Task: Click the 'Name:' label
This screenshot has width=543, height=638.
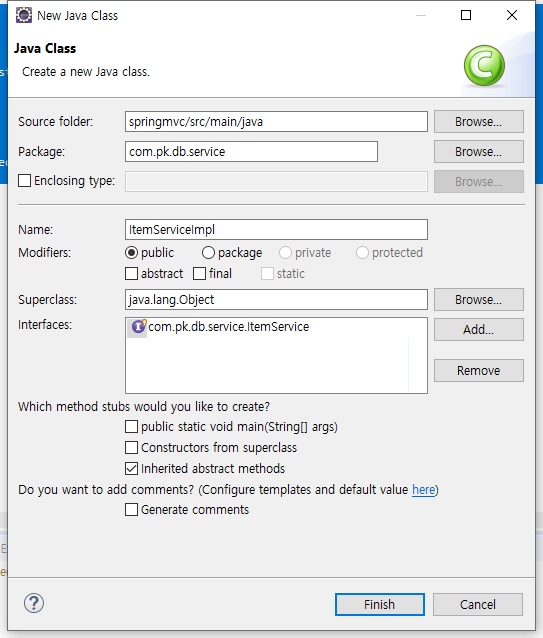Action: tap(35, 230)
